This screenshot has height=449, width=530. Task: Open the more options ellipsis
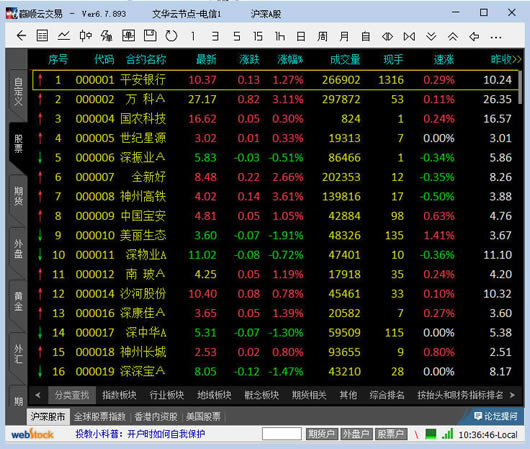496,37
